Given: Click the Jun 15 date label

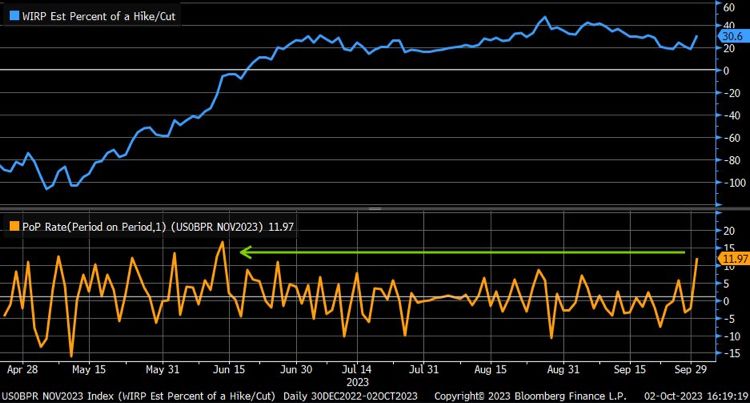Looking at the screenshot, I should click(229, 368).
